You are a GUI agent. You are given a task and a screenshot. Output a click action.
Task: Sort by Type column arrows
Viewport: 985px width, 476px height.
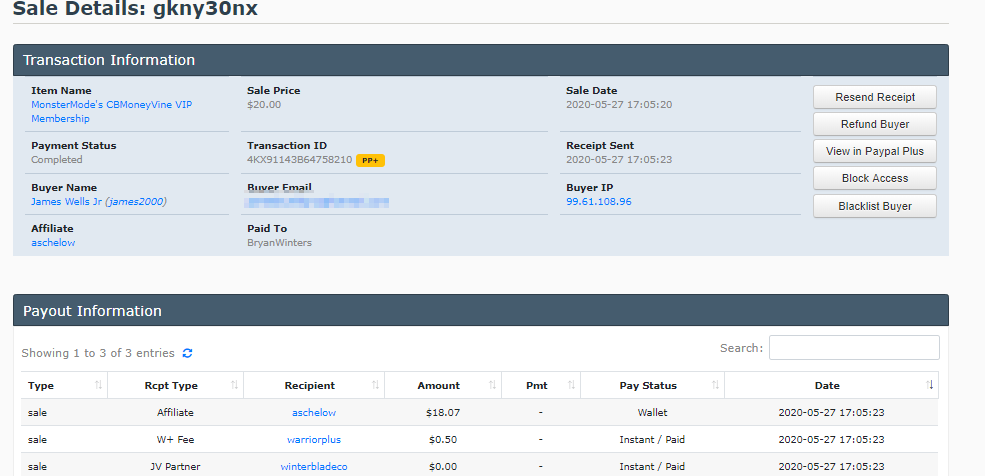99,385
